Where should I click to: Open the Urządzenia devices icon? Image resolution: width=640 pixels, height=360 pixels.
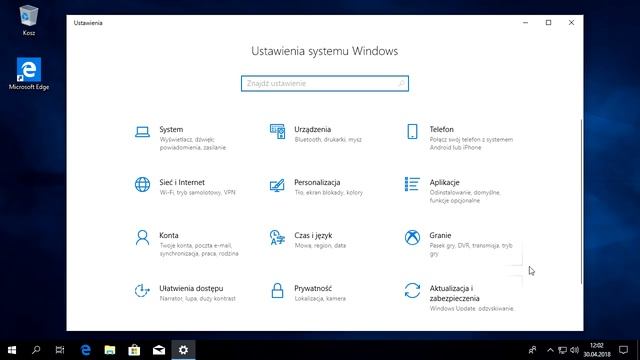click(x=278, y=131)
